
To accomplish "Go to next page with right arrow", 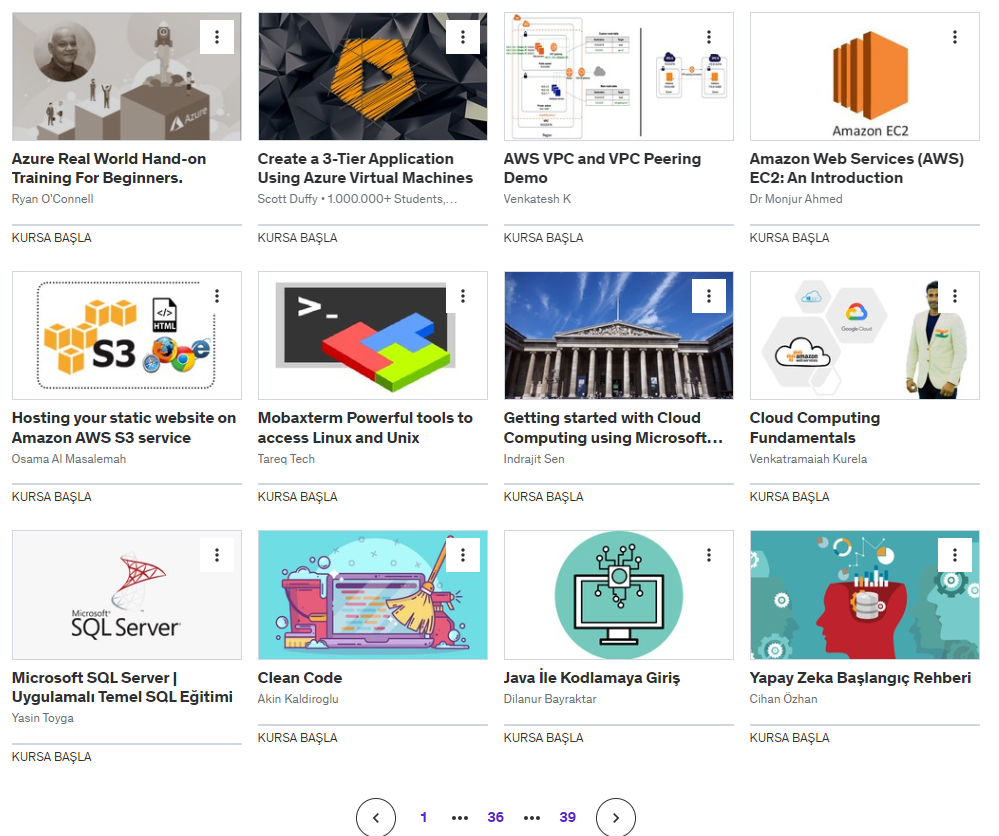I will (x=615, y=818).
